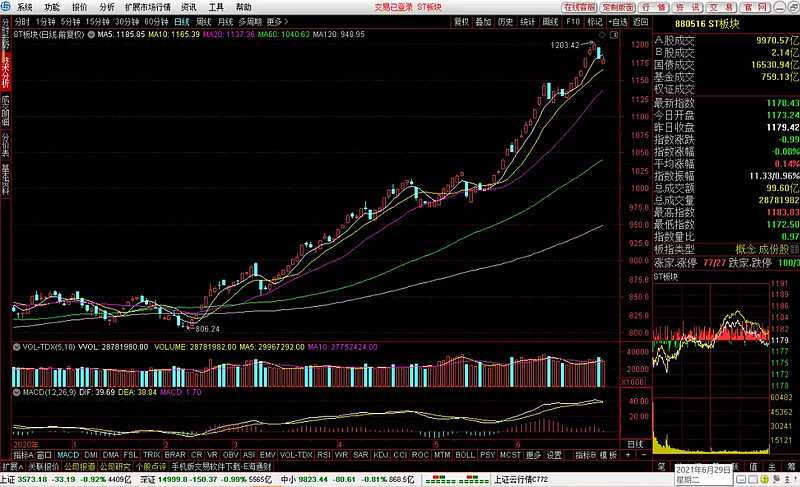The height and width of the screenshot is (487, 800).
Task: Open indicator 设置 settings
Action: pos(554,455)
